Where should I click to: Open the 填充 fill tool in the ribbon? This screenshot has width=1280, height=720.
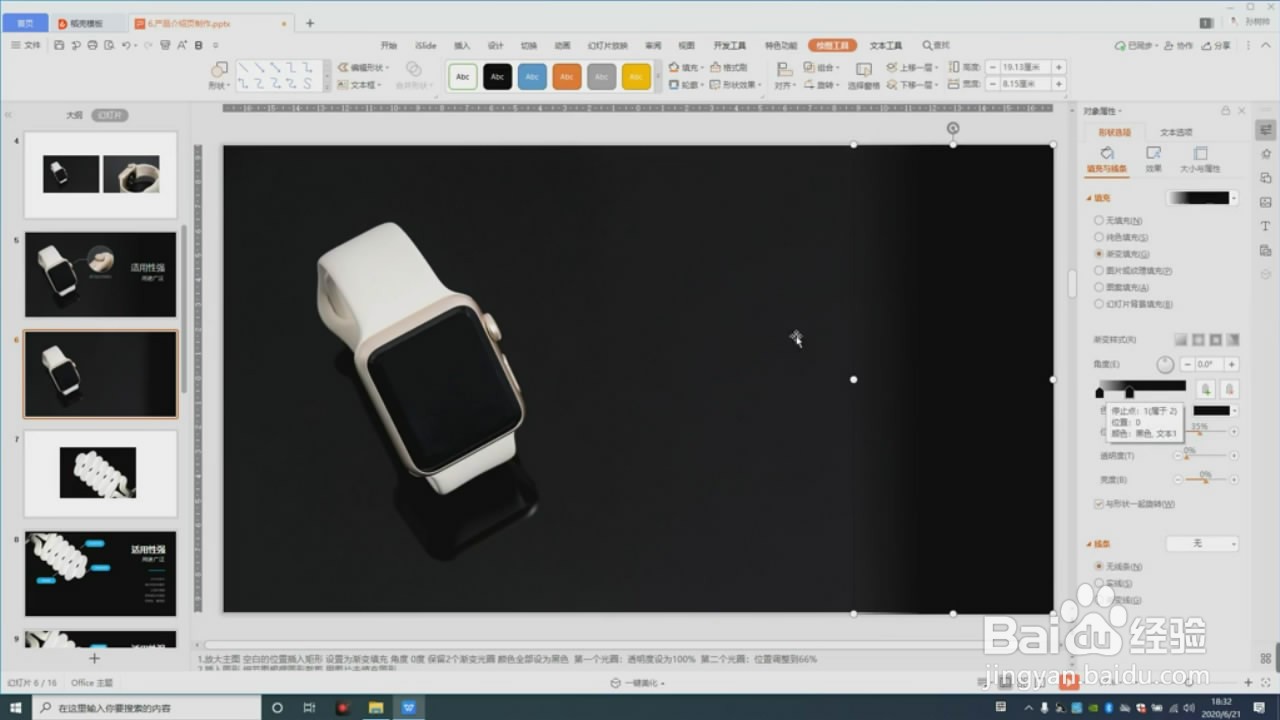685,67
